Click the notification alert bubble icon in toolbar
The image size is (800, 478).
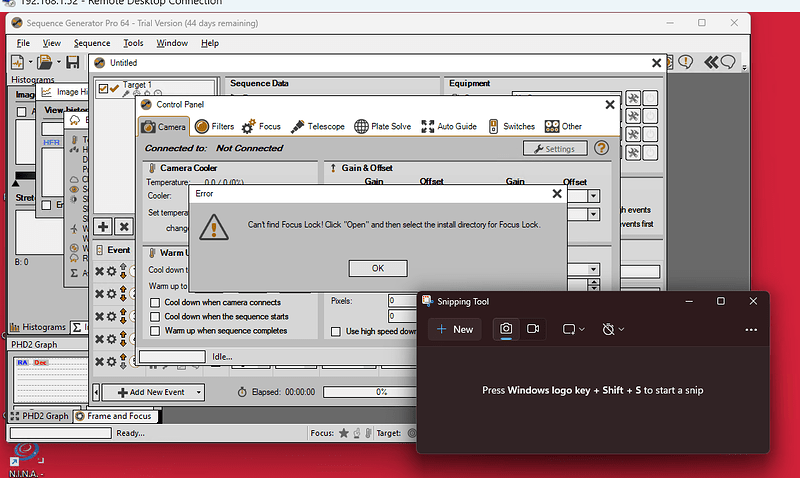(x=686, y=62)
